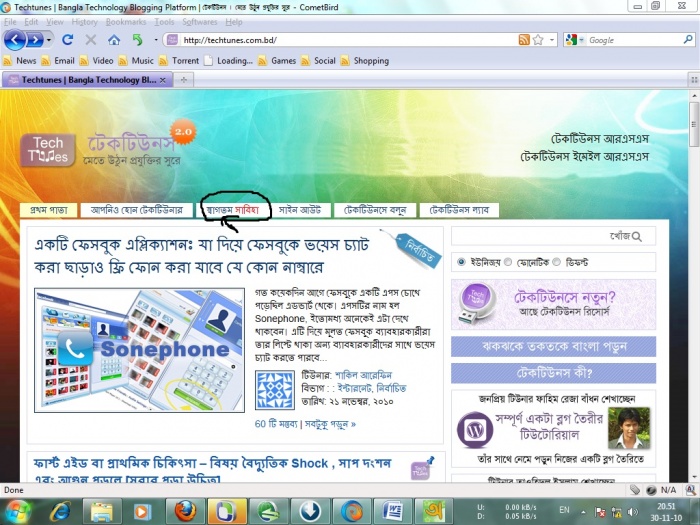Click the শাকিল আরেফিন author link

[x=363, y=375]
